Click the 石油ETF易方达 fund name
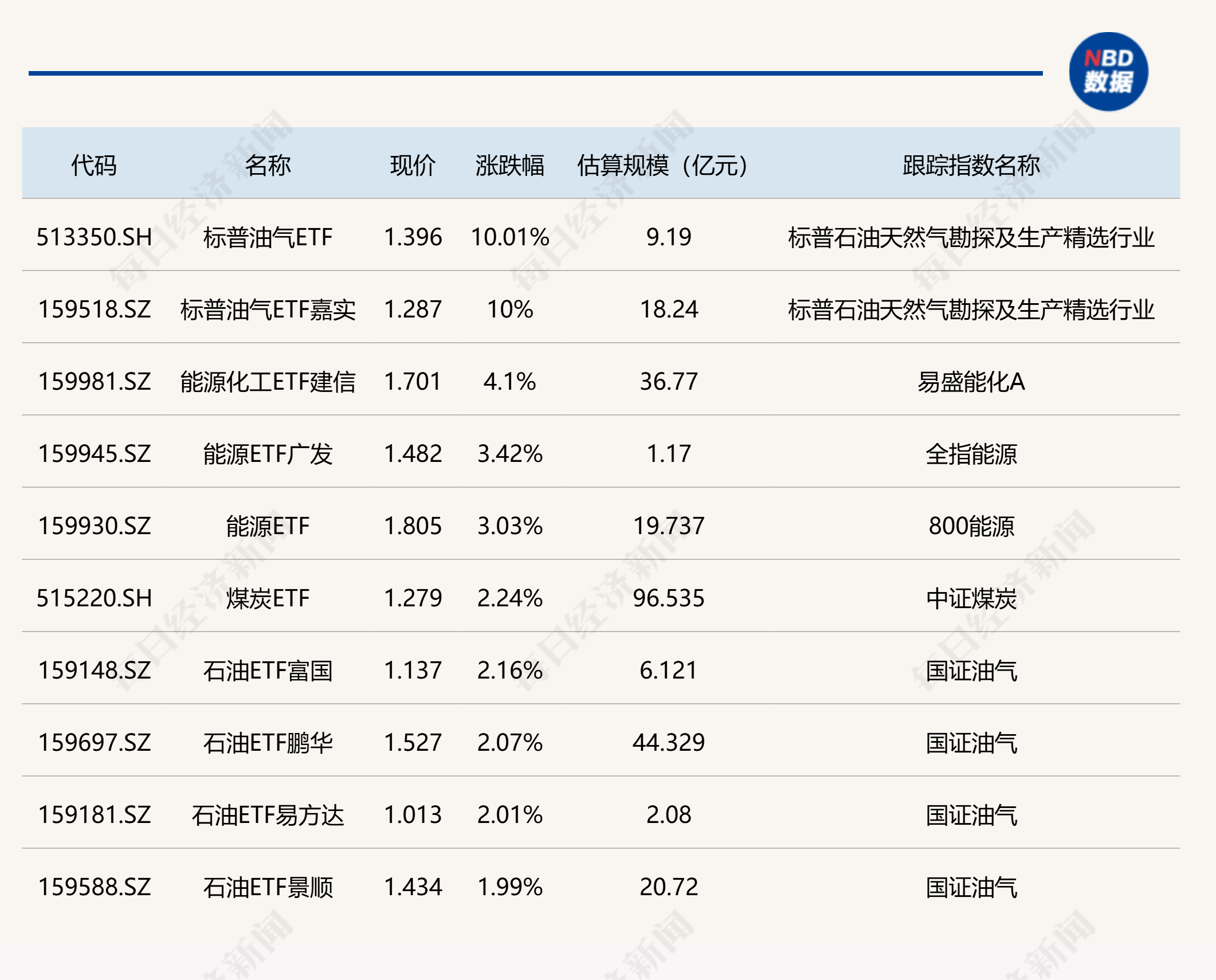Viewport: 1216px width, 980px height. point(268,815)
